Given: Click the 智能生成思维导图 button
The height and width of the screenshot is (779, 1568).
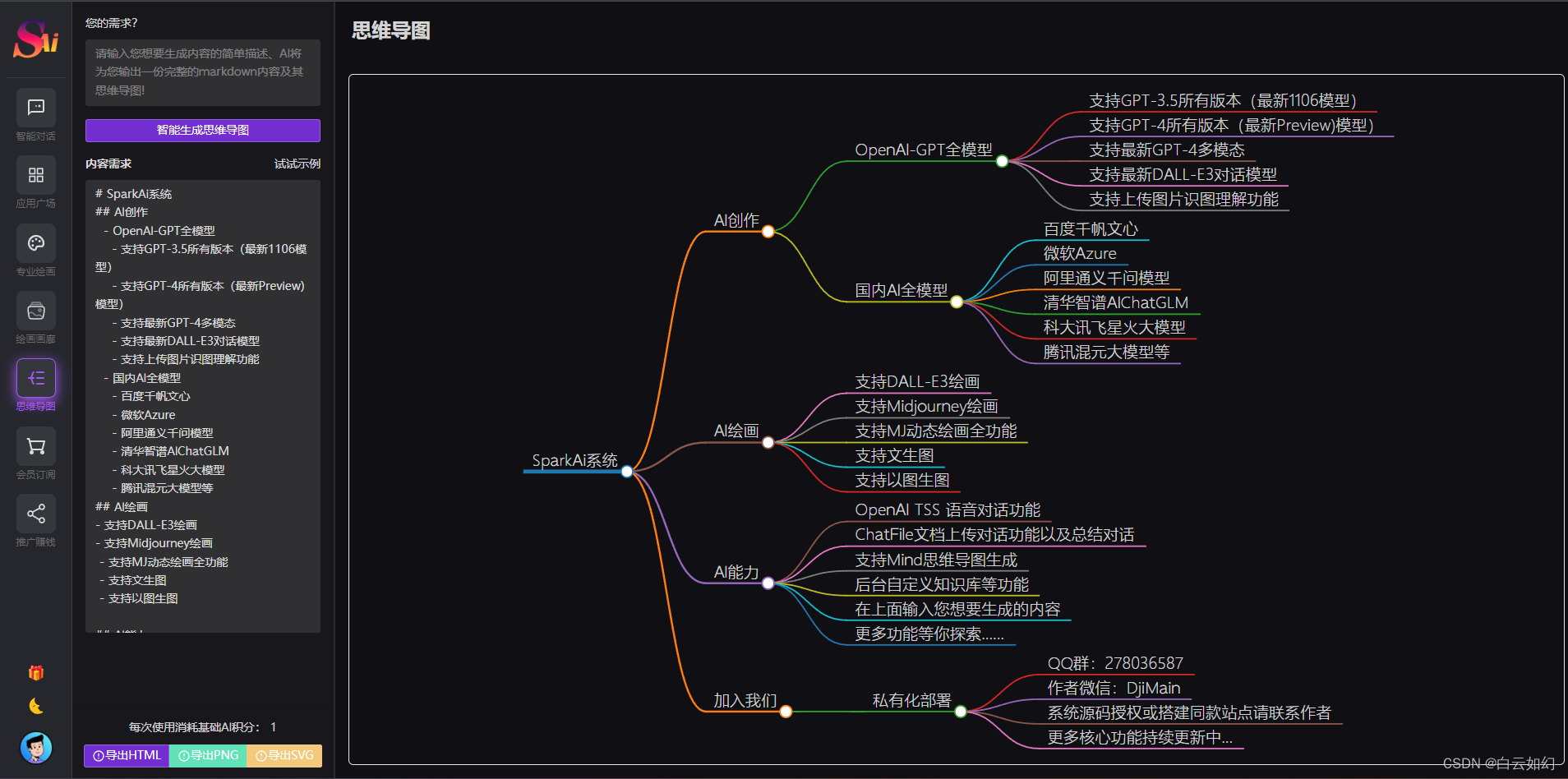Looking at the screenshot, I should (203, 130).
